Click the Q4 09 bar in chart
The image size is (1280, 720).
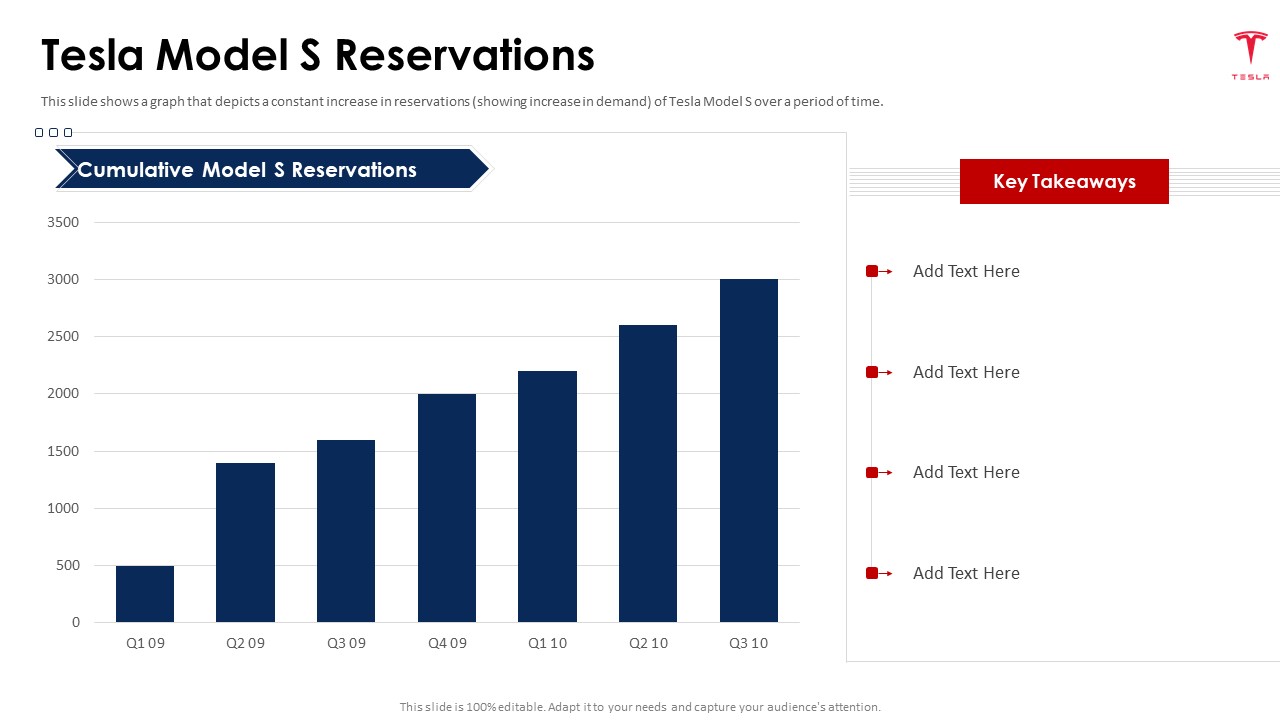[447, 508]
